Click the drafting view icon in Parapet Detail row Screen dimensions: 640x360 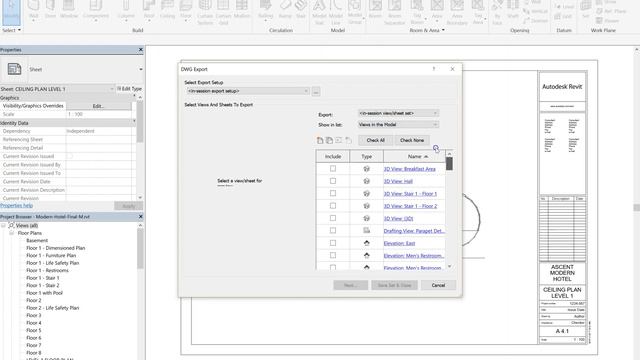point(367,231)
